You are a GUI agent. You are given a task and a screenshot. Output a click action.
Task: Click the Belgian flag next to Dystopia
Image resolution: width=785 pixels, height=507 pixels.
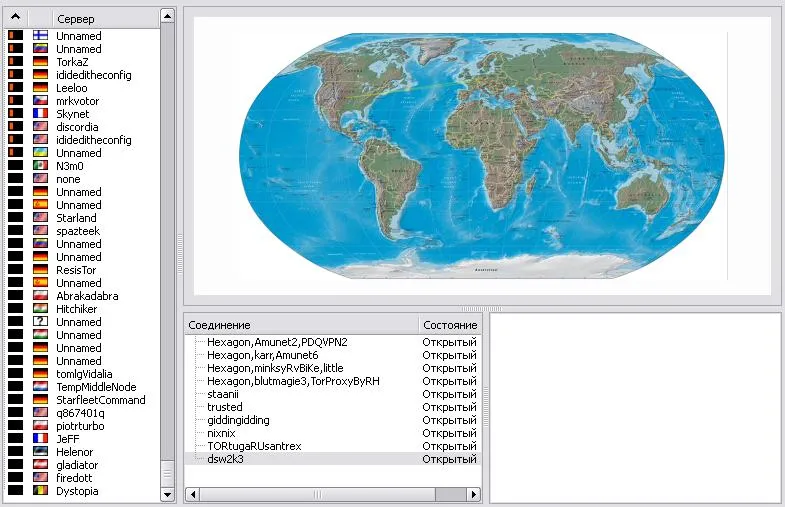(41, 491)
